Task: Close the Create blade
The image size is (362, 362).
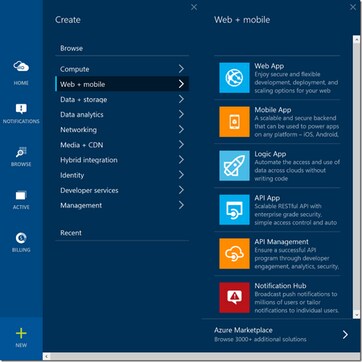Action: pos(194,7)
